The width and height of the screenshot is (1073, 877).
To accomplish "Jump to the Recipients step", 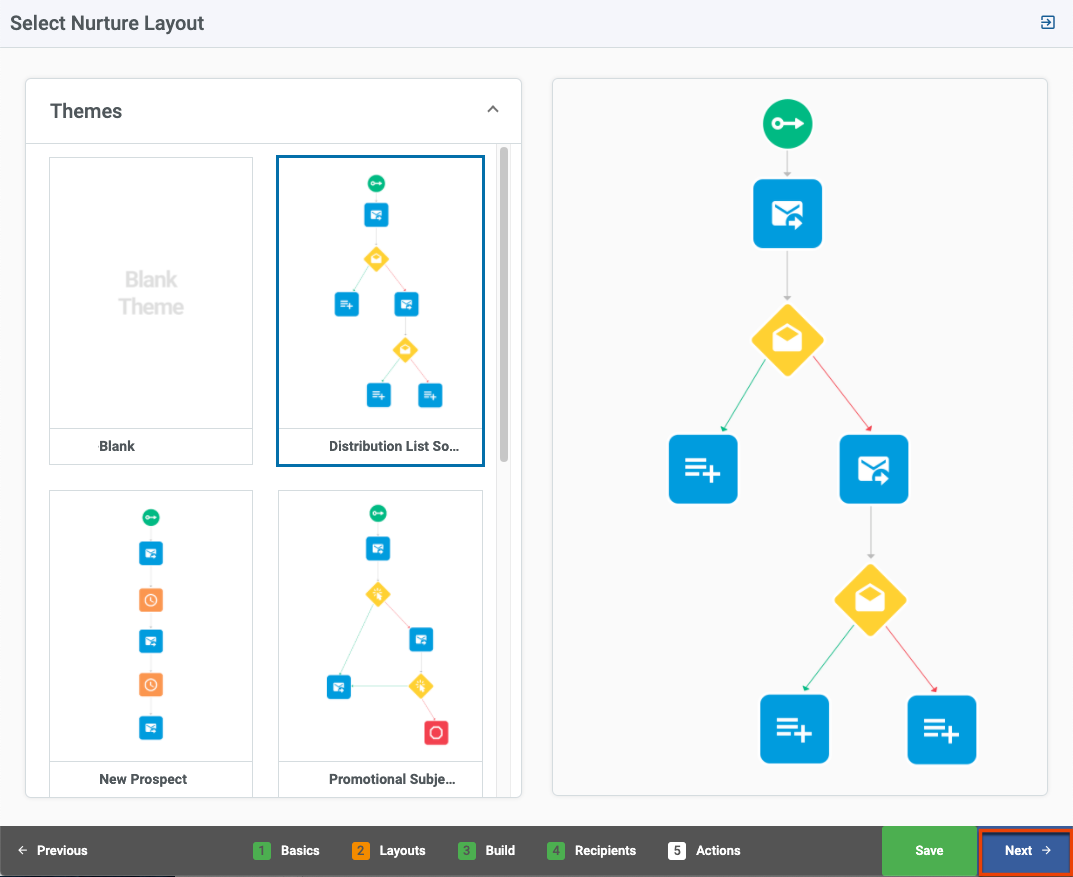I will point(592,851).
